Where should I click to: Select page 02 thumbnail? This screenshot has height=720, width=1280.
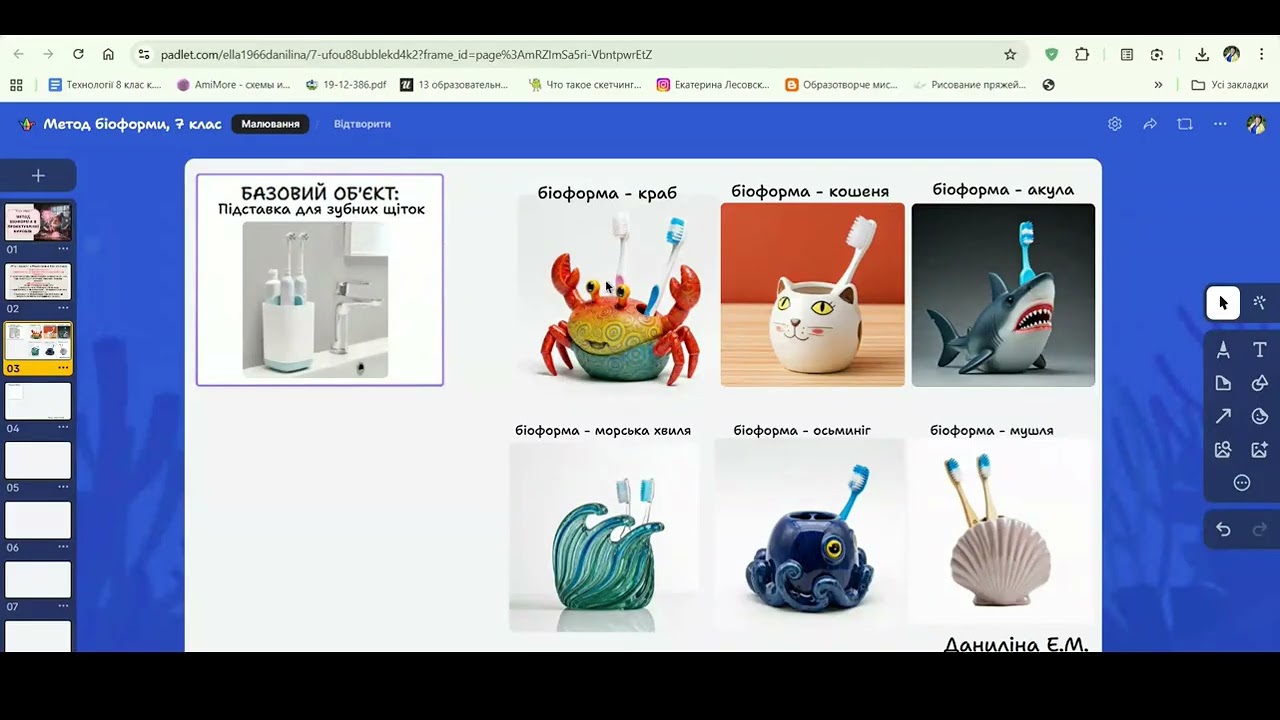coord(38,282)
